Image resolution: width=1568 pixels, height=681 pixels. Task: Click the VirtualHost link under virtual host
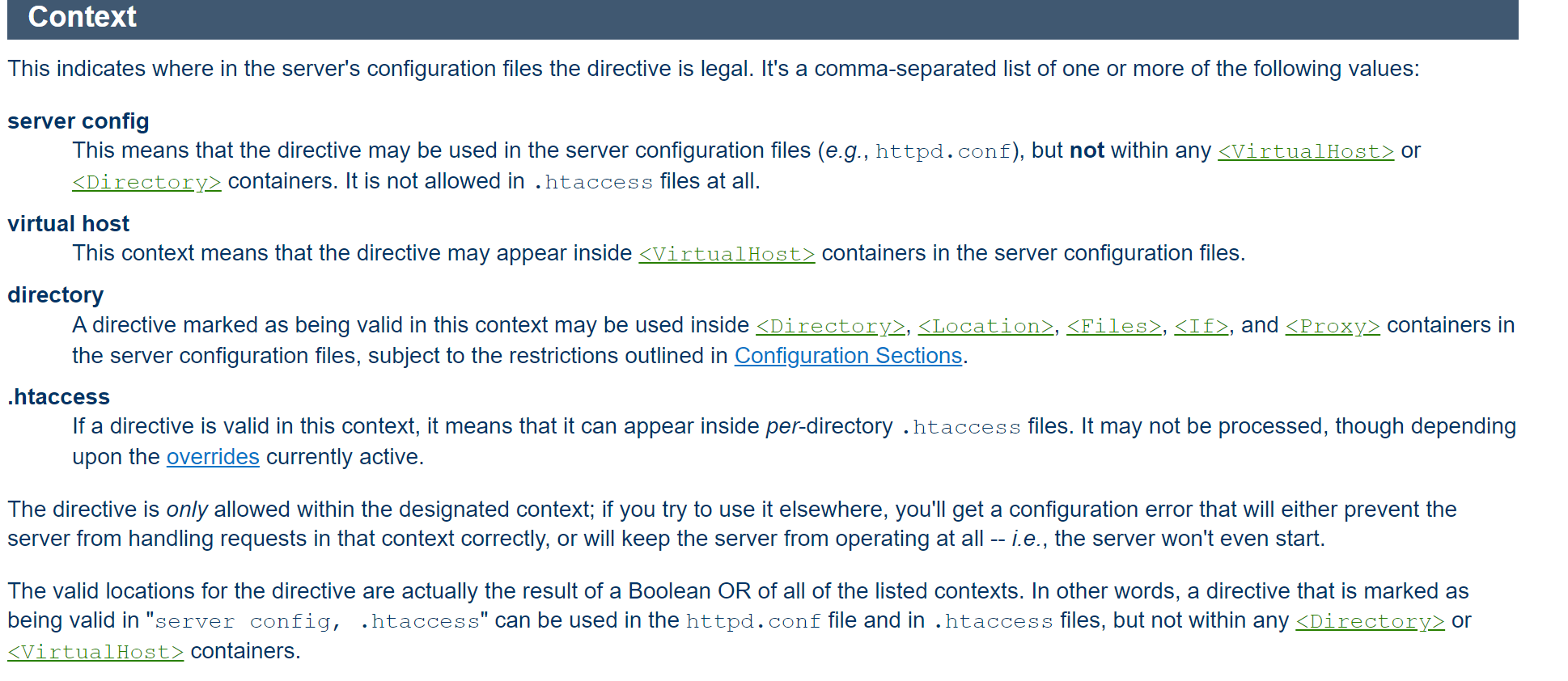click(727, 254)
